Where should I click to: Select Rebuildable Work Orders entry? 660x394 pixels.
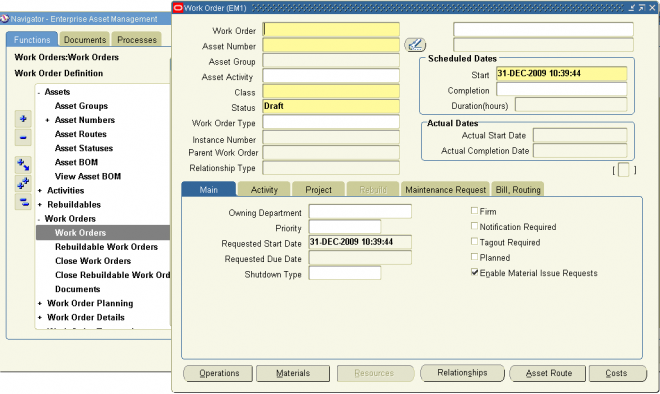[x=106, y=247]
